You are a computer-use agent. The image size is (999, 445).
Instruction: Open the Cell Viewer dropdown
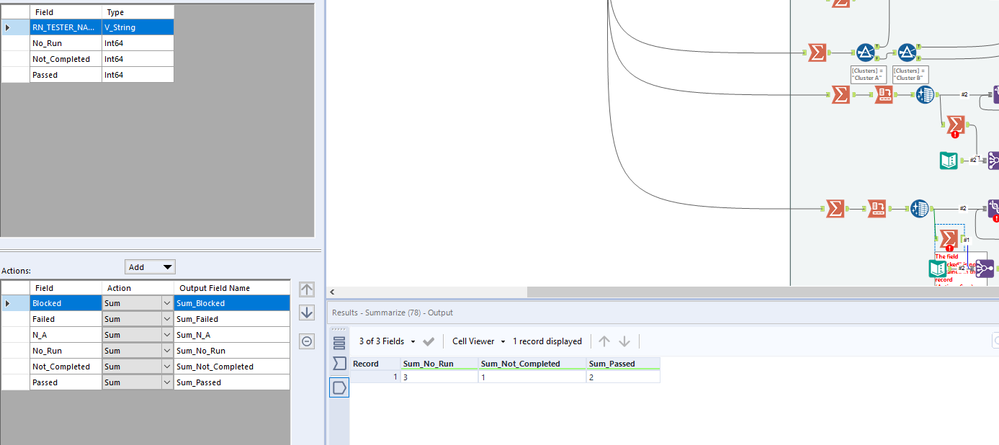tap(479, 341)
